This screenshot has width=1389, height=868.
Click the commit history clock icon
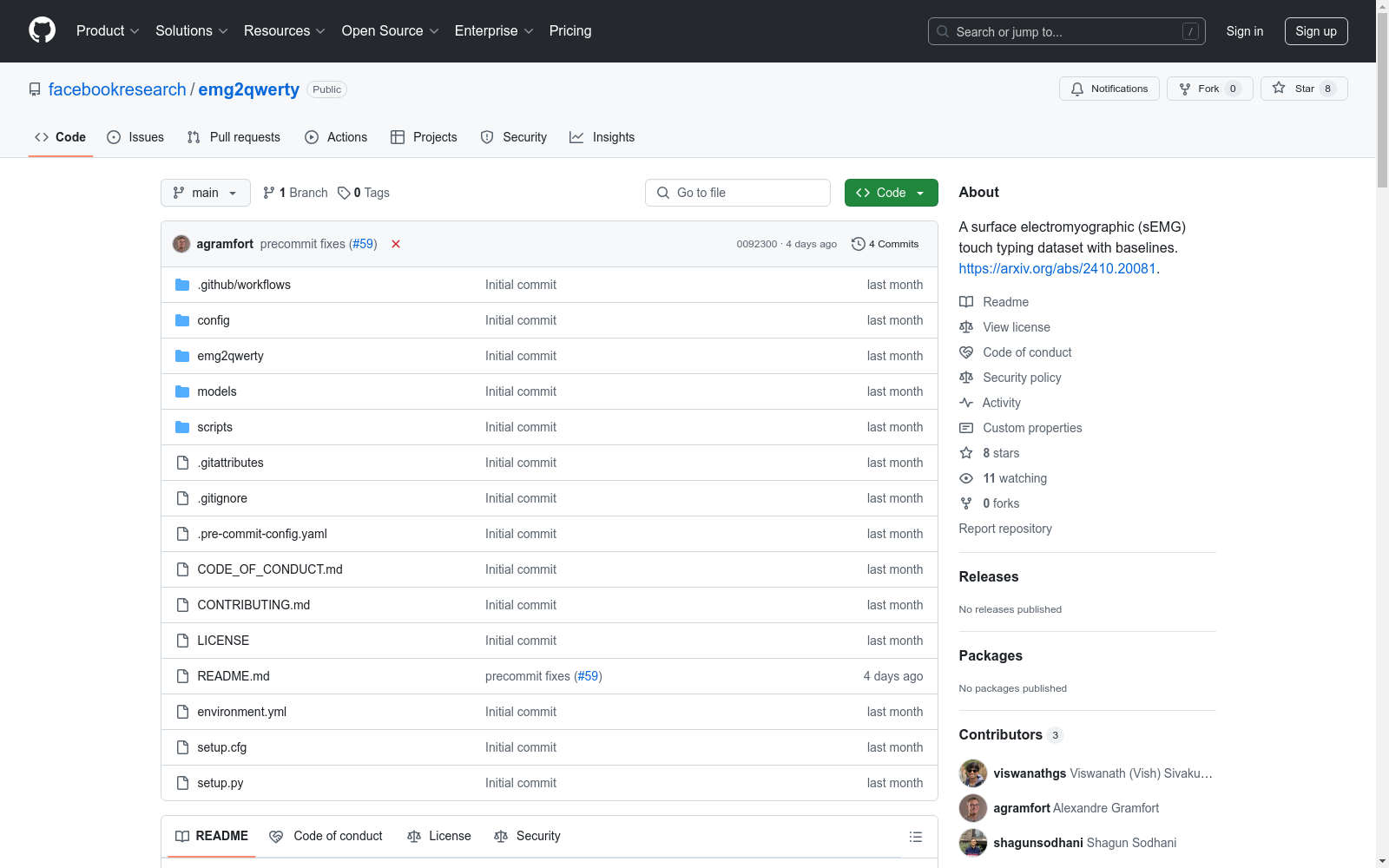(x=858, y=244)
